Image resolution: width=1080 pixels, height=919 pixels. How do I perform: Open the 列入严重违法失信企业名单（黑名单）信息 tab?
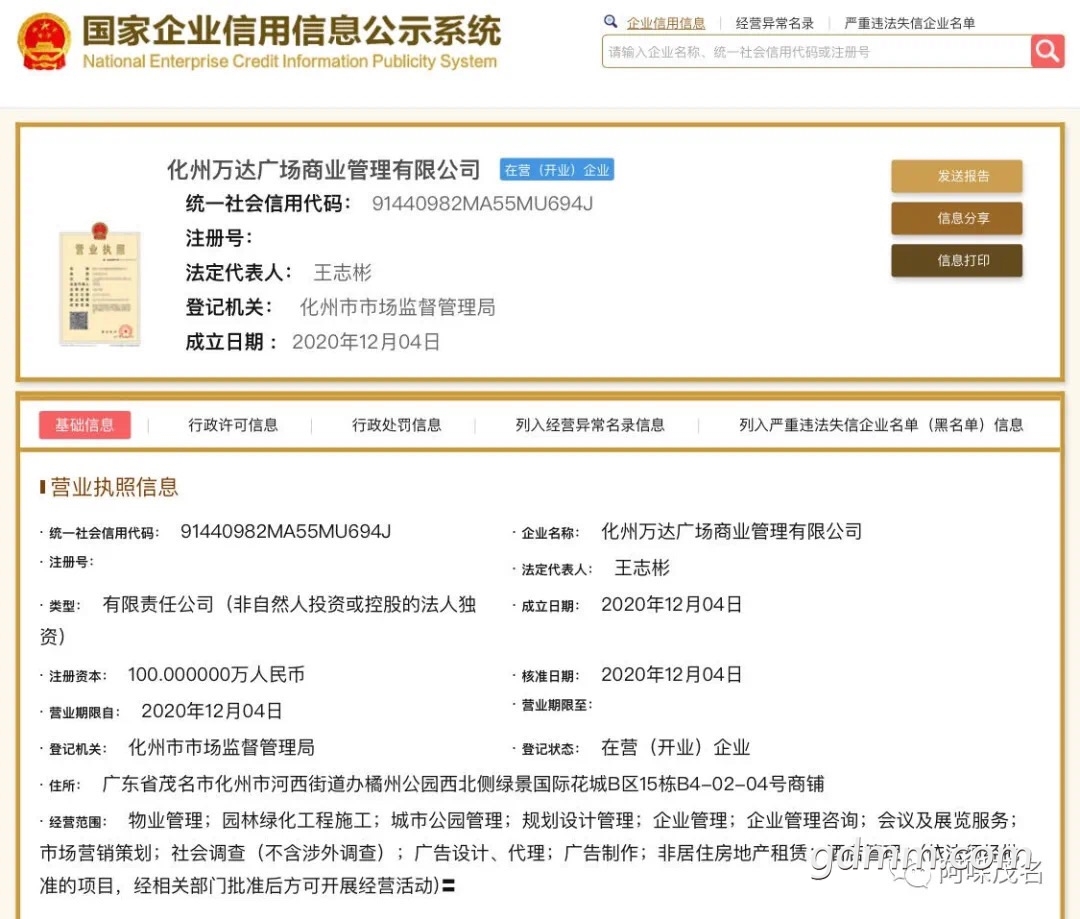(x=881, y=425)
